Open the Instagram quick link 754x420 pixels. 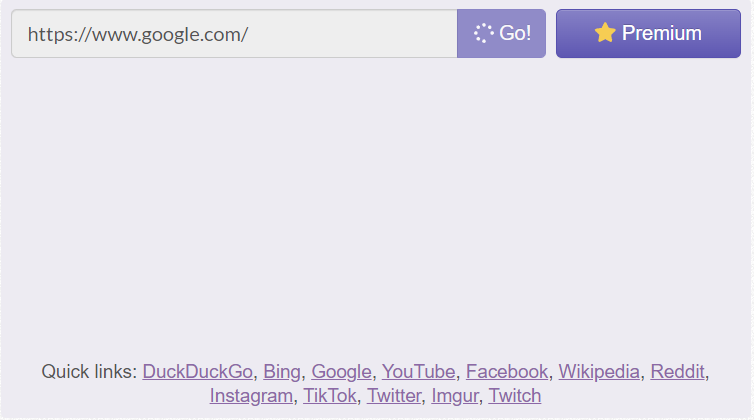click(252, 396)
